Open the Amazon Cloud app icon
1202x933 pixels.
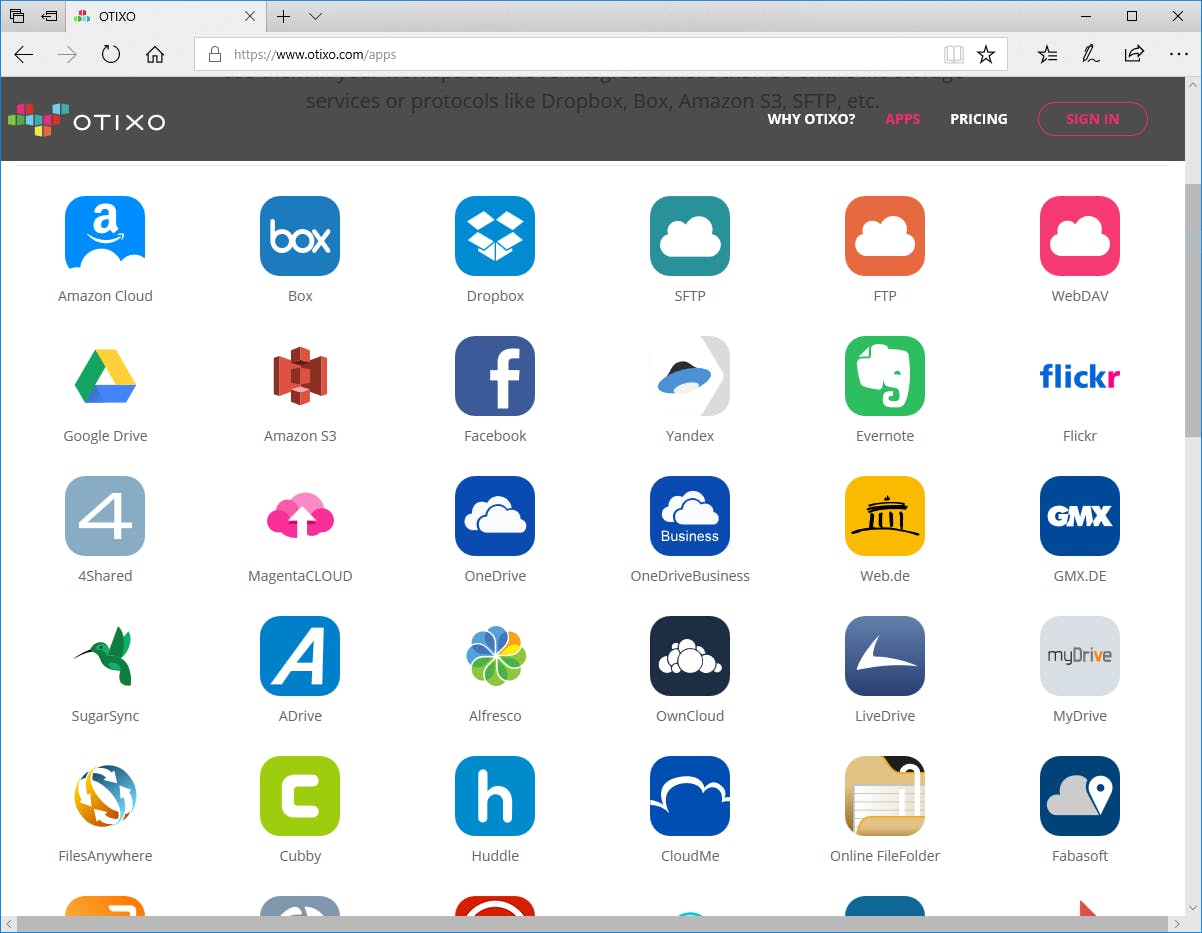point(105,236)
